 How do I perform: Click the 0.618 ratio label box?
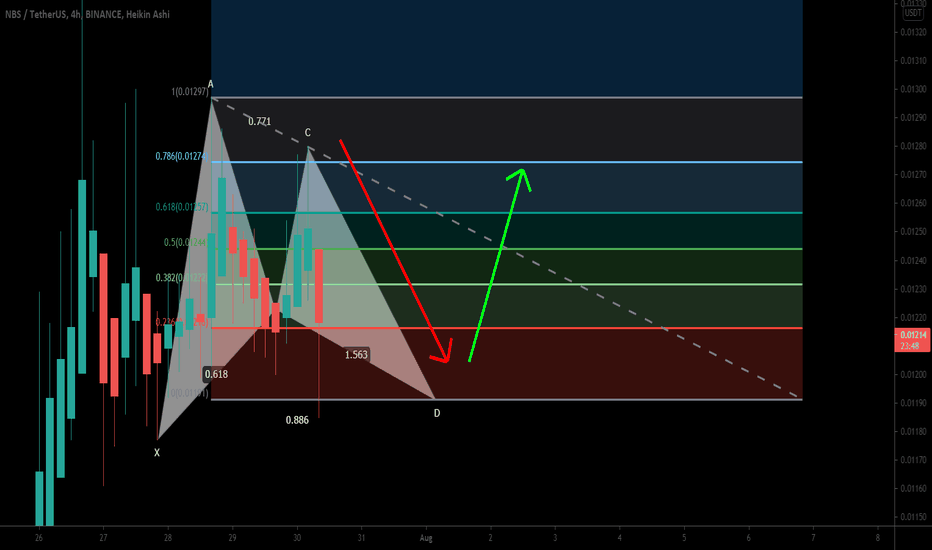tap(216, 375)
